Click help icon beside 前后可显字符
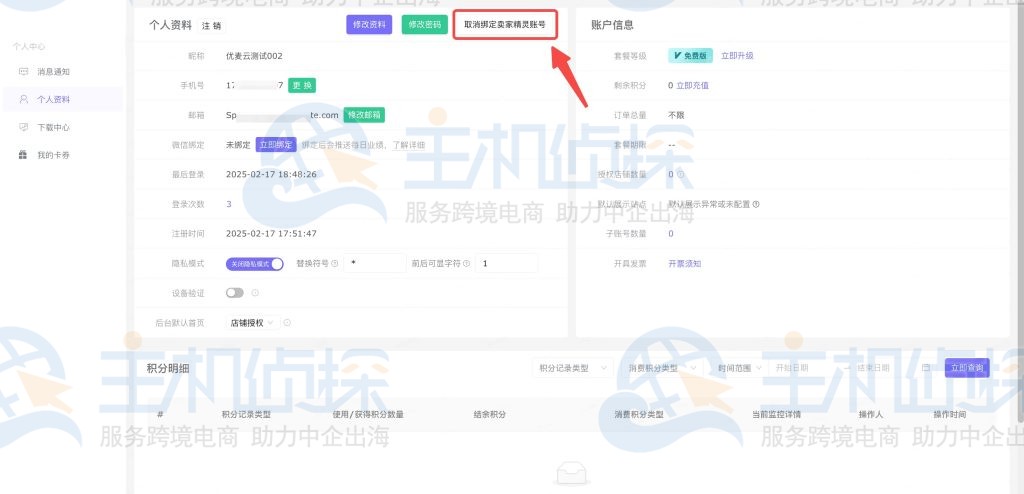The image size is (1024, 494). tap(466, 264)
